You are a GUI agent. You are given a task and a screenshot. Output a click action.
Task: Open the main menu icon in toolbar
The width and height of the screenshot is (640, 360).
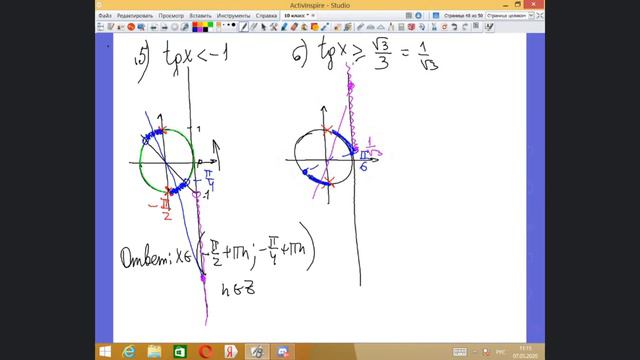(100, 27)
